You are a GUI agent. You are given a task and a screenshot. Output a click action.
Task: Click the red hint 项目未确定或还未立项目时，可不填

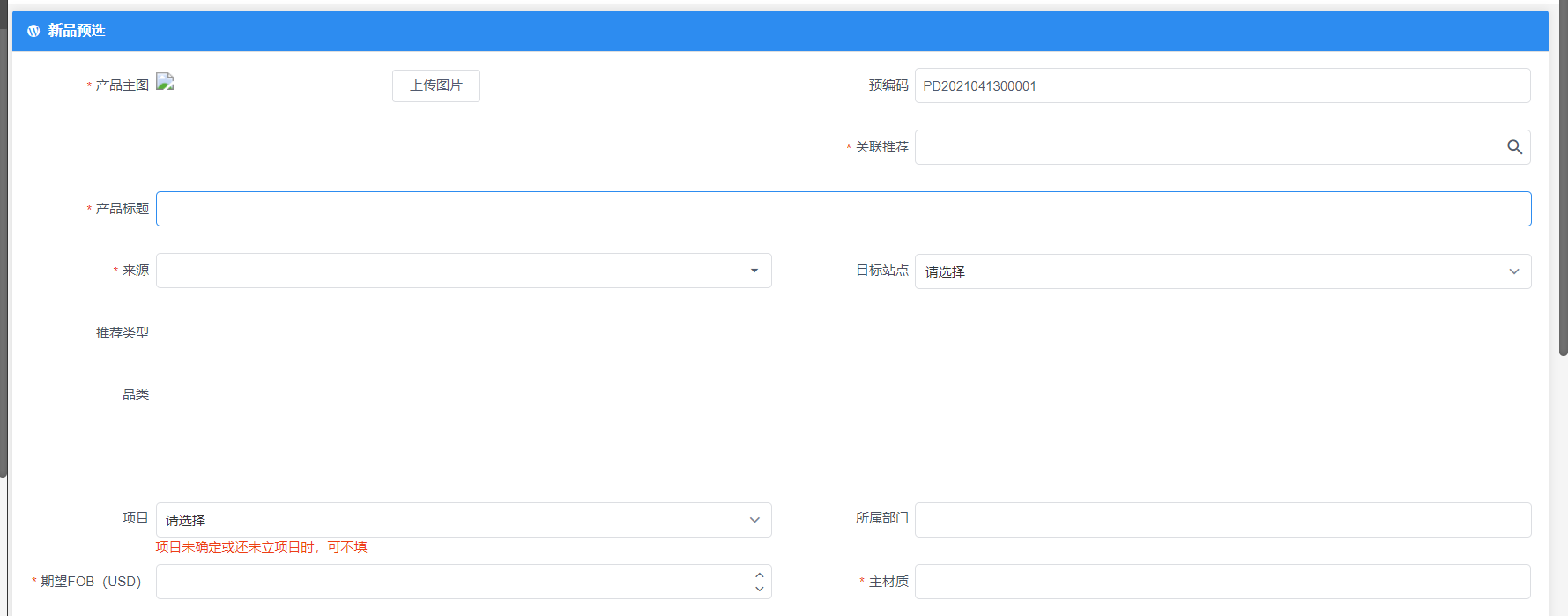tap(262, 547)
